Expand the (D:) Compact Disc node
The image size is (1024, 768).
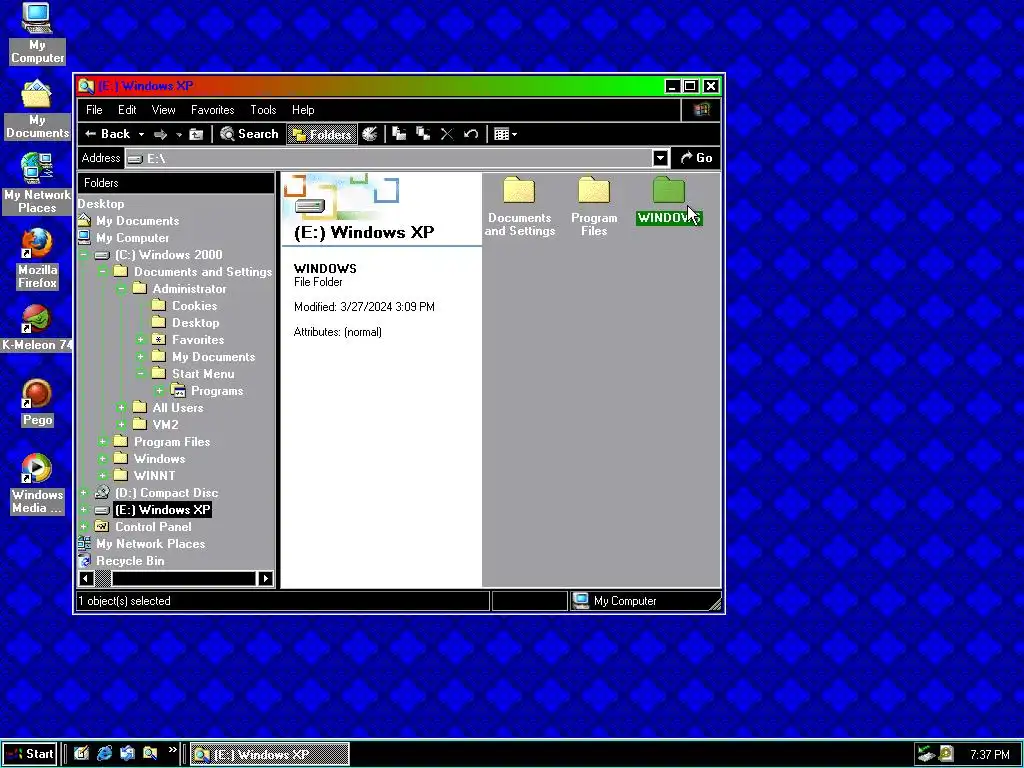tap(84, 492)
